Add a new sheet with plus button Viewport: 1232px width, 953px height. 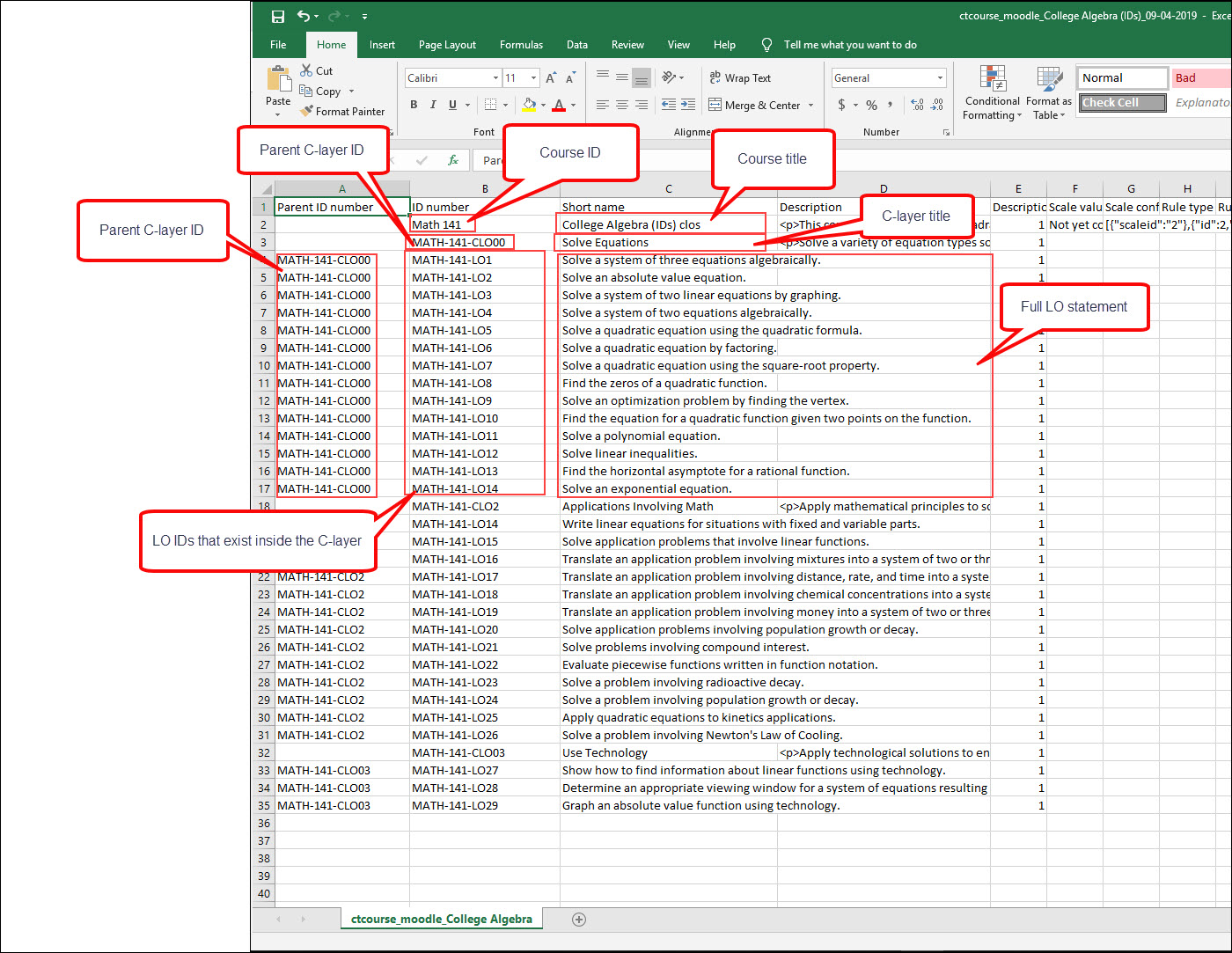point(579,920)
